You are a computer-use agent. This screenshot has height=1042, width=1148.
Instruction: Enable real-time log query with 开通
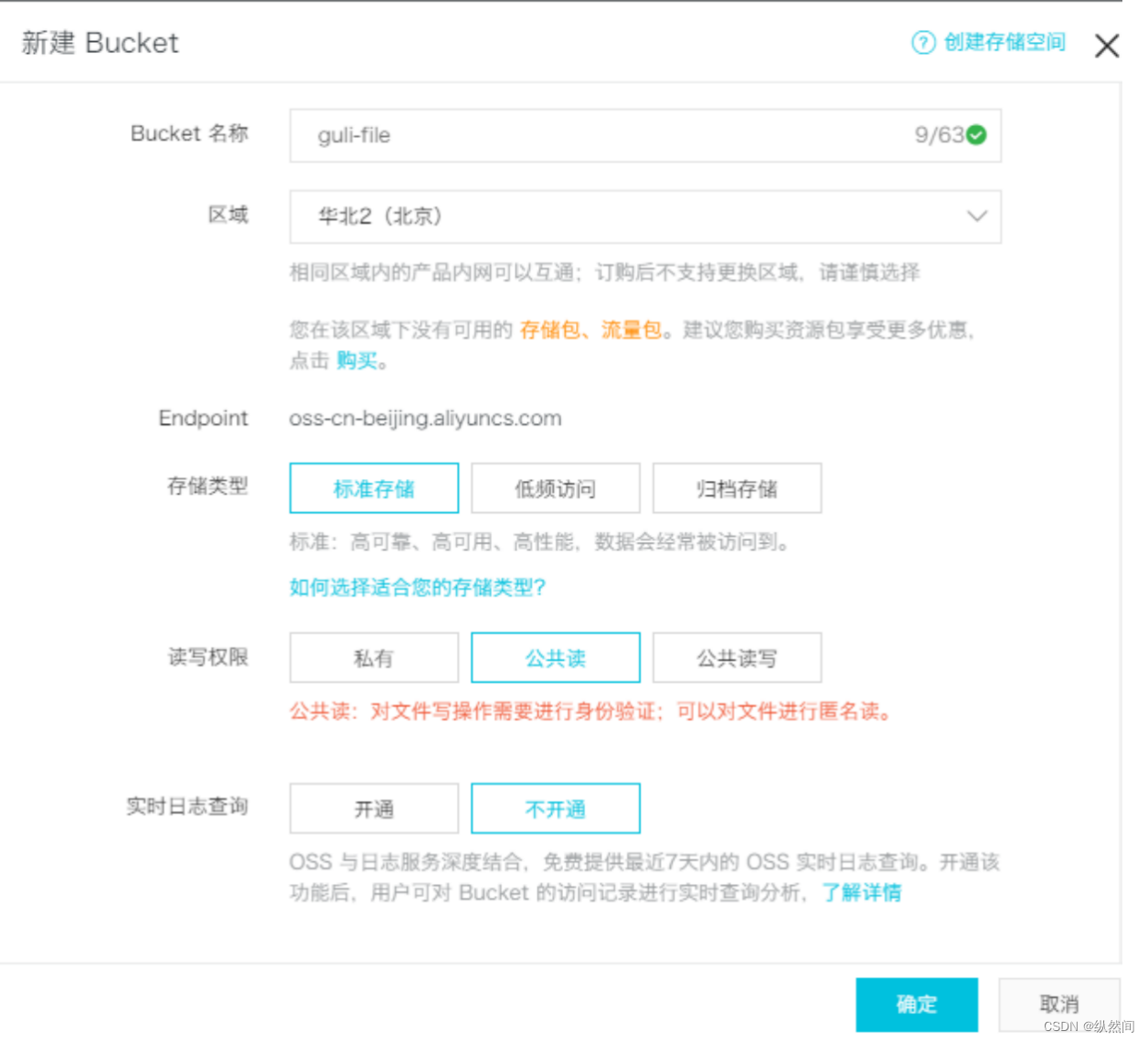(374, 808)
